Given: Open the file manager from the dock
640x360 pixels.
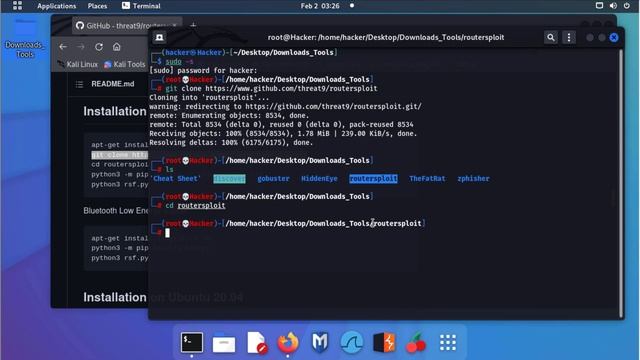Looking at the screenshot, I should [224, 343].
